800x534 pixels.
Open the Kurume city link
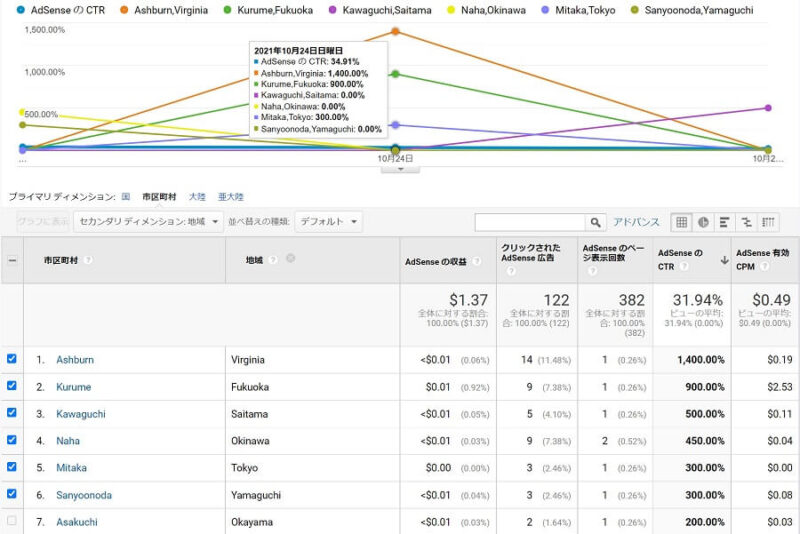73,387
